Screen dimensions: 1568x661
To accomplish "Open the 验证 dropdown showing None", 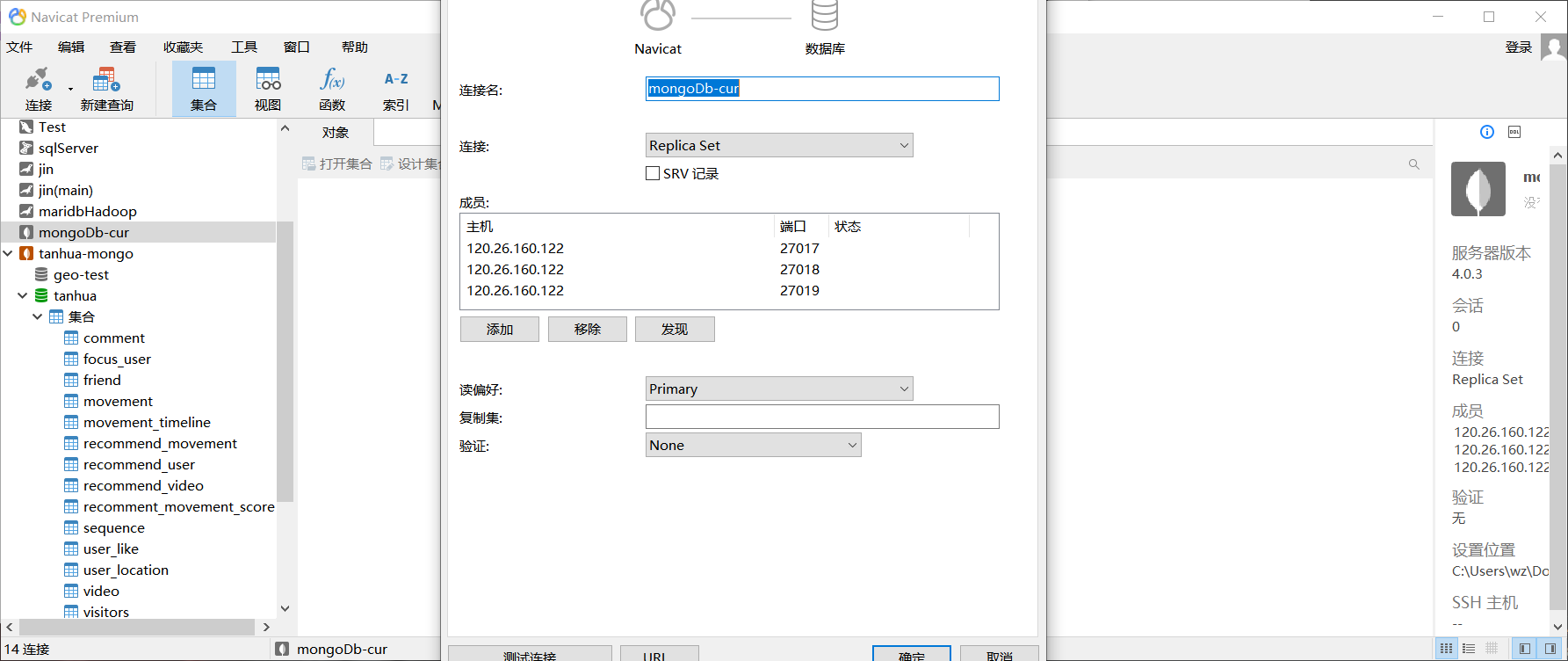I will coord(754,445).
